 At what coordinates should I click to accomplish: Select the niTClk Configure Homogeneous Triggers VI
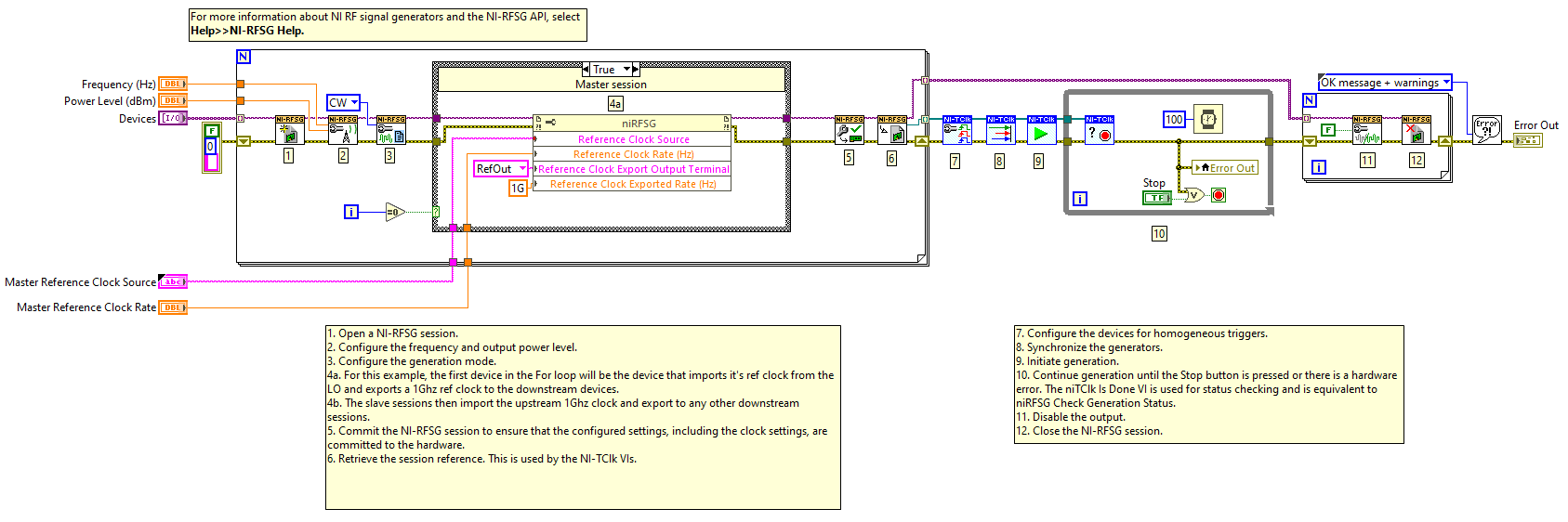tap(956, 130)
